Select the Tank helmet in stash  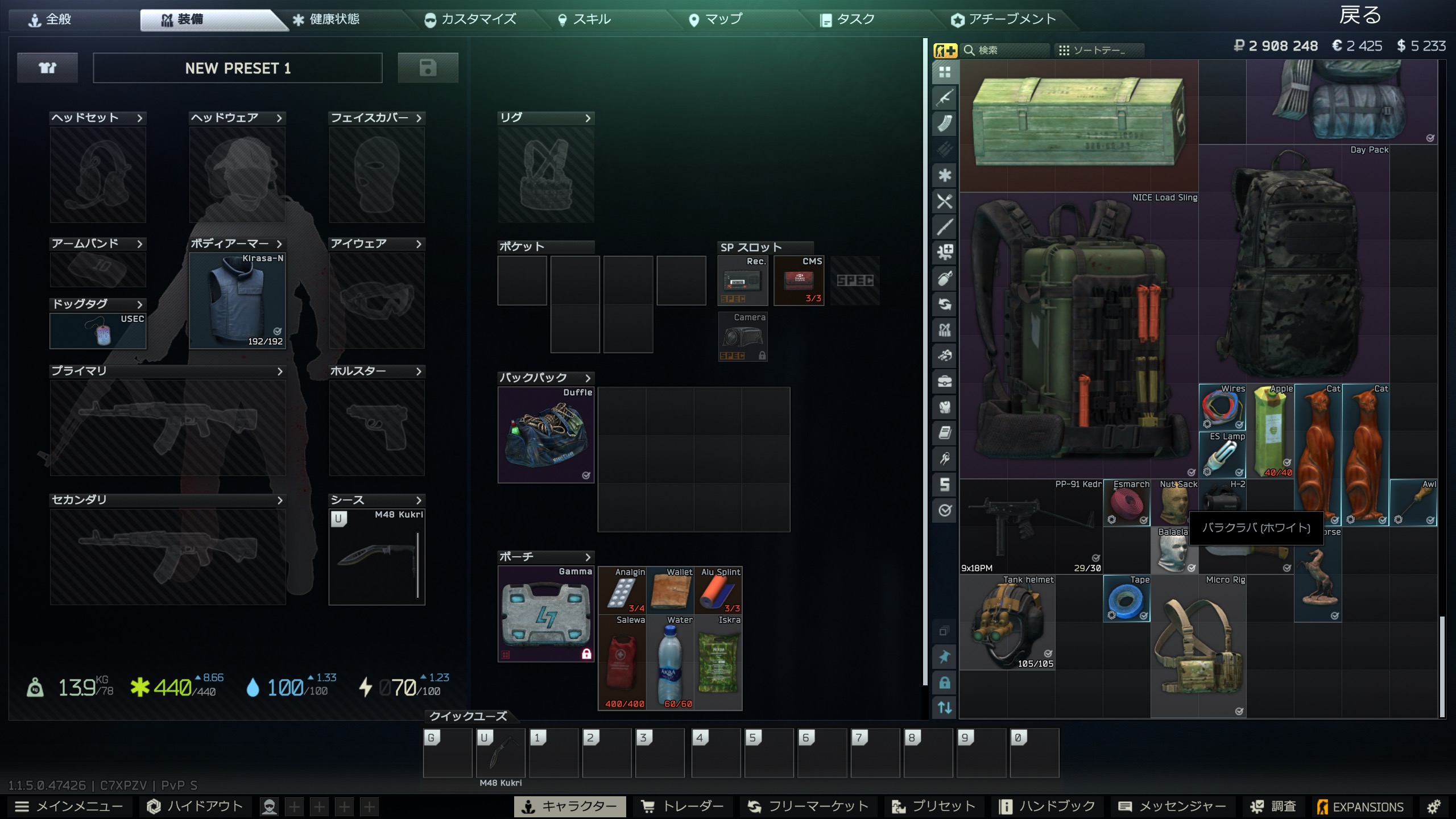coord(1007,622)
